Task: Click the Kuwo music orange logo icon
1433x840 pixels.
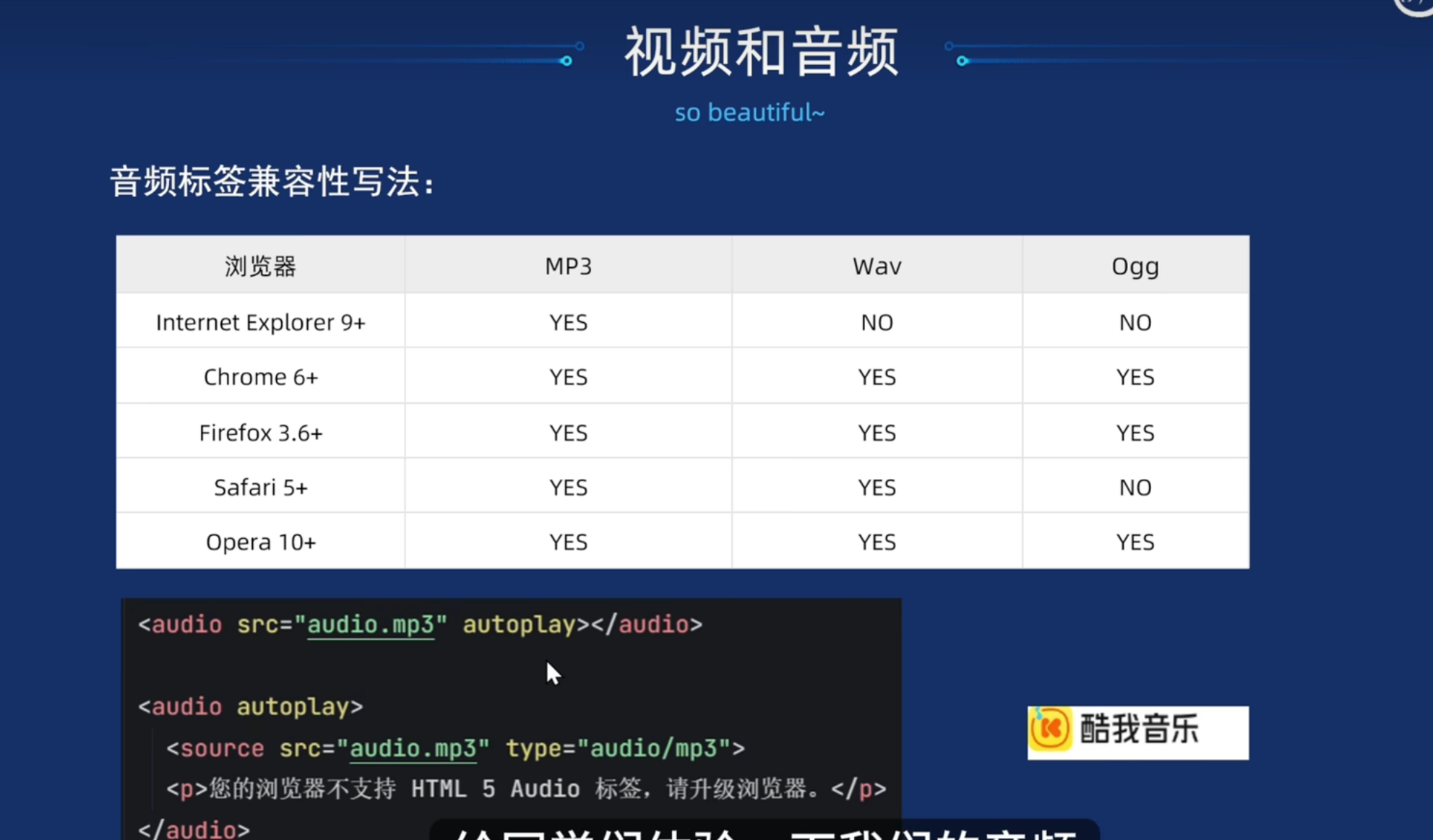Action: point(1050,729)
